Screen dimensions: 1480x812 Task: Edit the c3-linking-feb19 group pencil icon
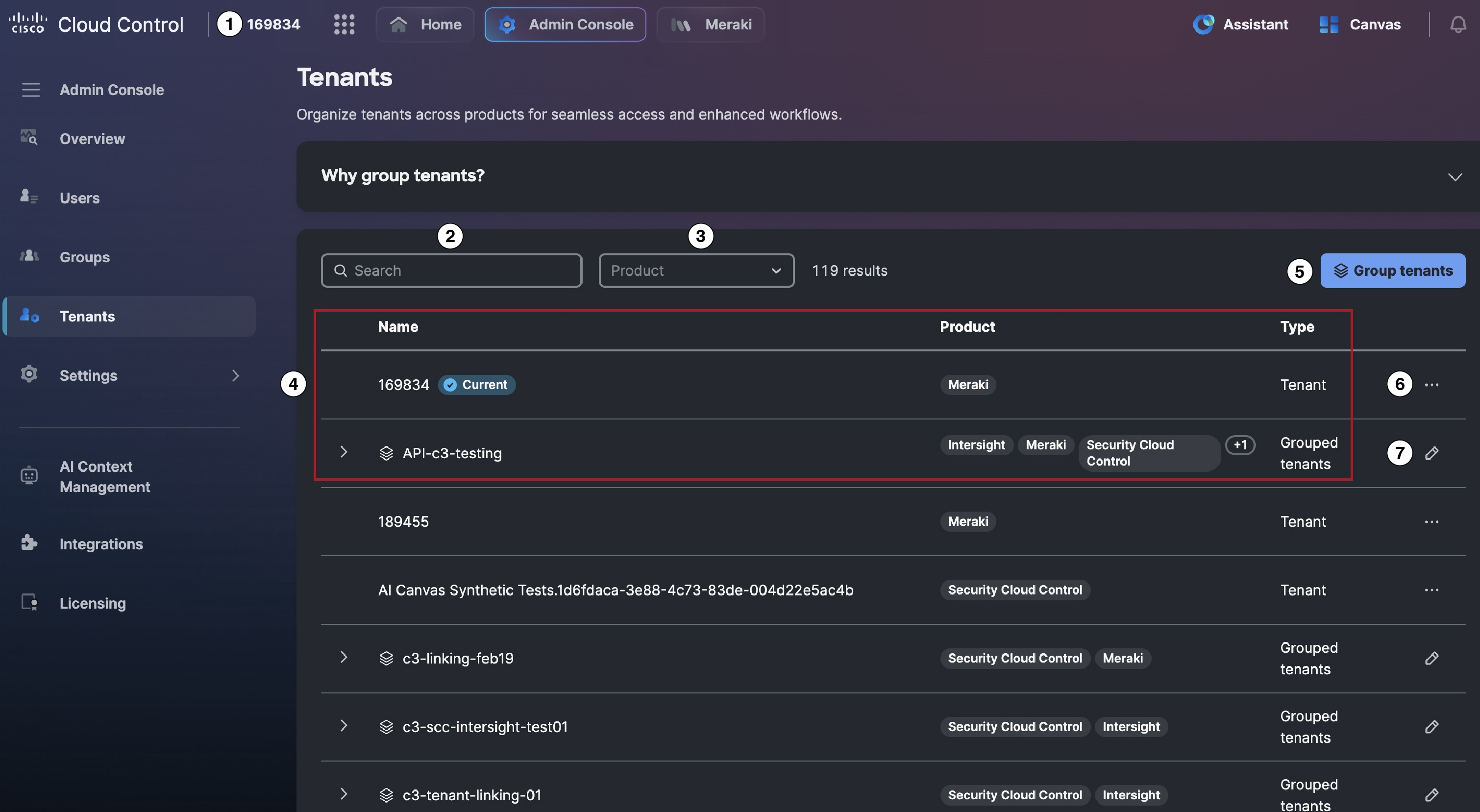(1432, 658)
